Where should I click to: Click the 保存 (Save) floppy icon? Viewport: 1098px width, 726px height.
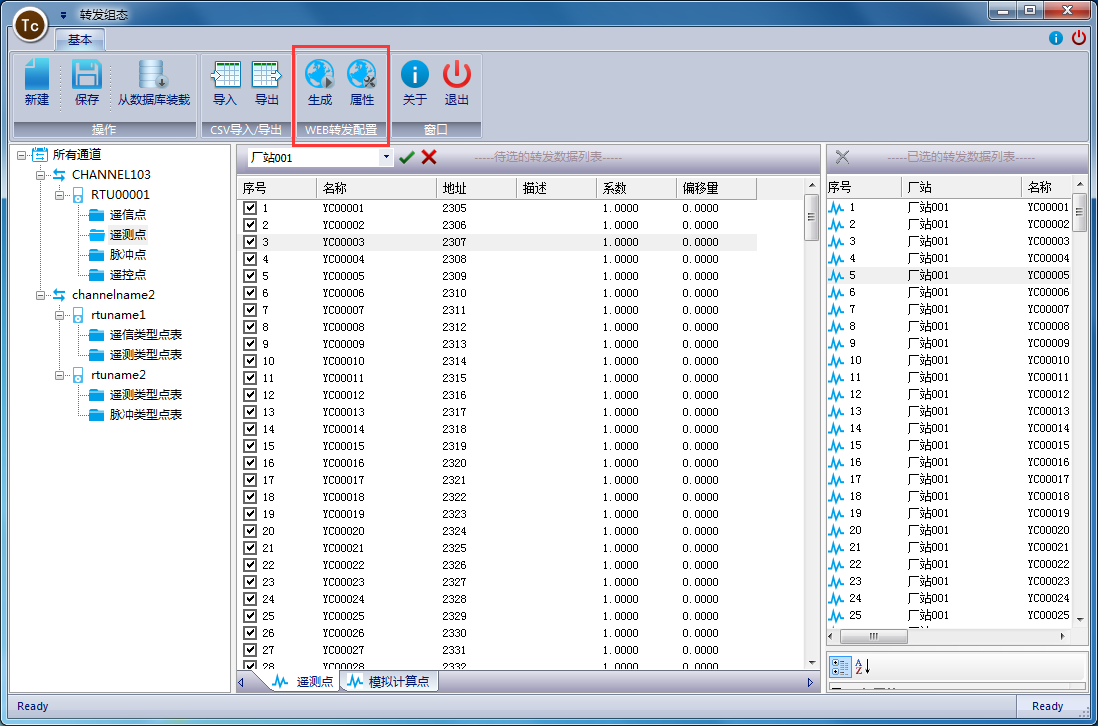tap(87, 75)
